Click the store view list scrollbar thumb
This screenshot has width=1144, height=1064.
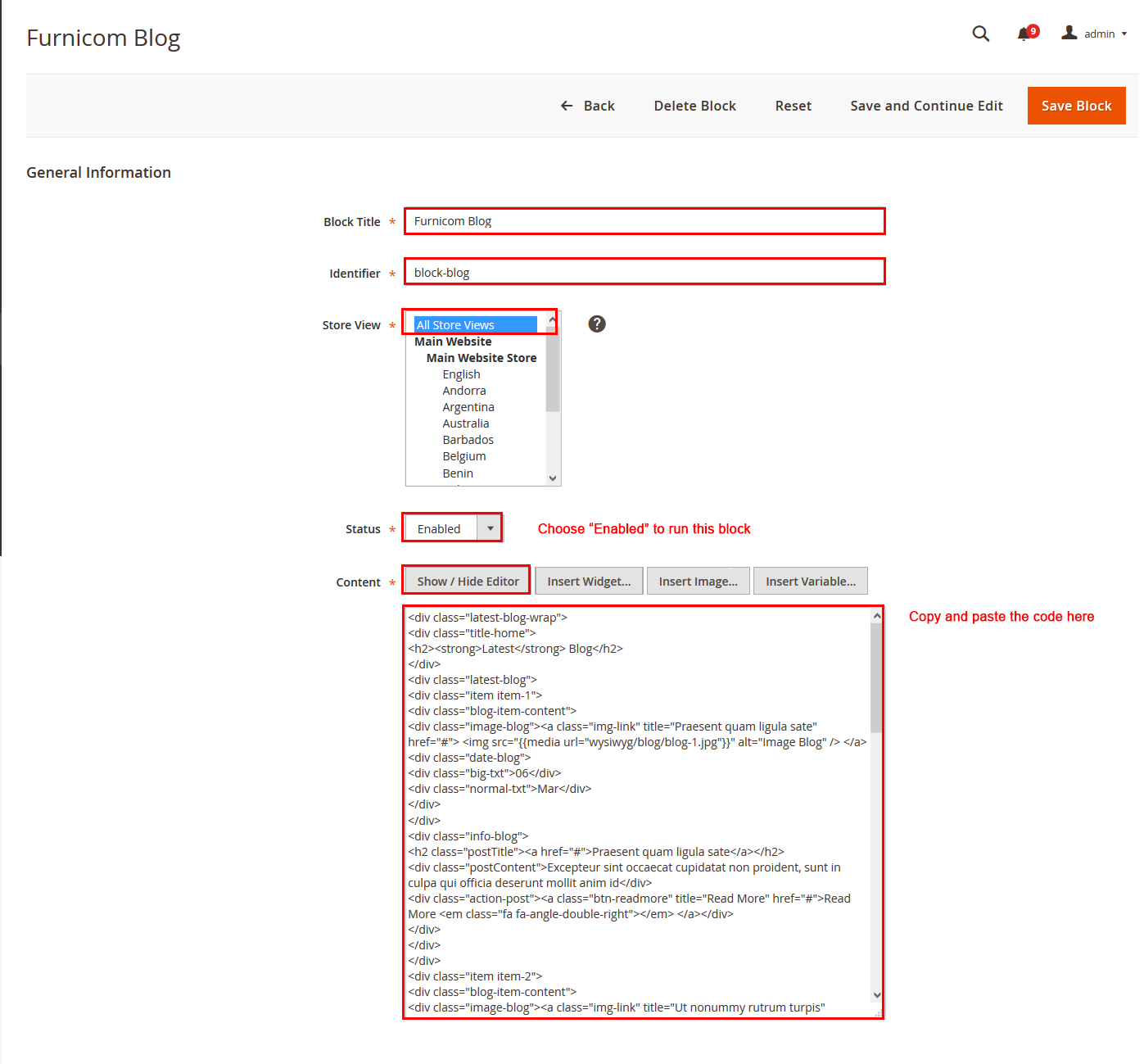tap(553, 369)
